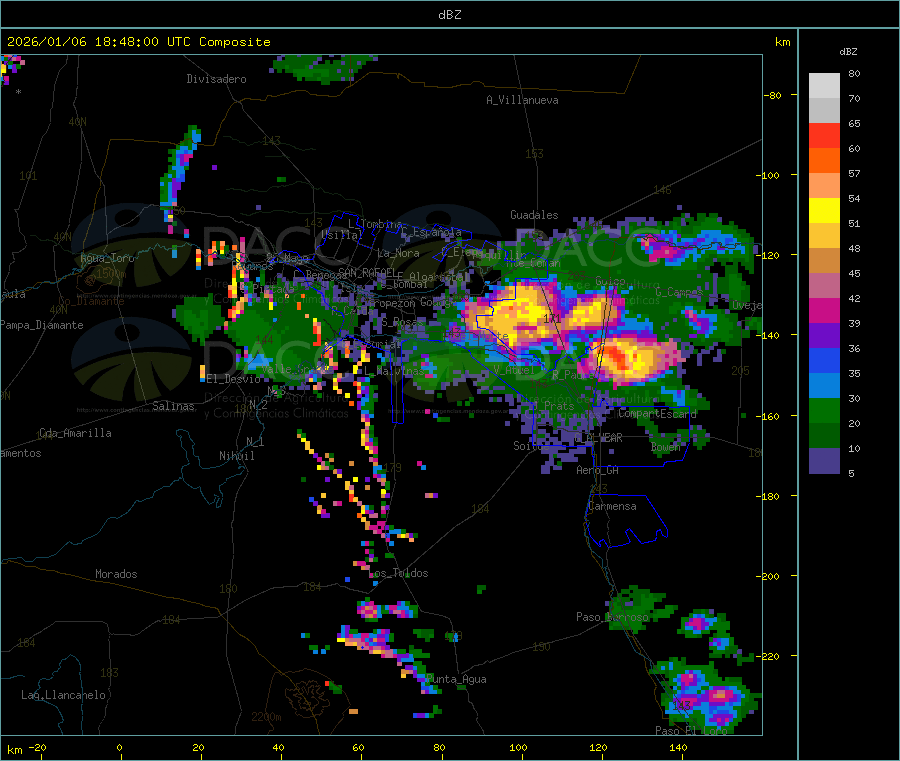This screenshot has width=900, height=761.
Task: Click the '-80' tick on the right axis
Action: pyautogui.click(x=773, y=95)
